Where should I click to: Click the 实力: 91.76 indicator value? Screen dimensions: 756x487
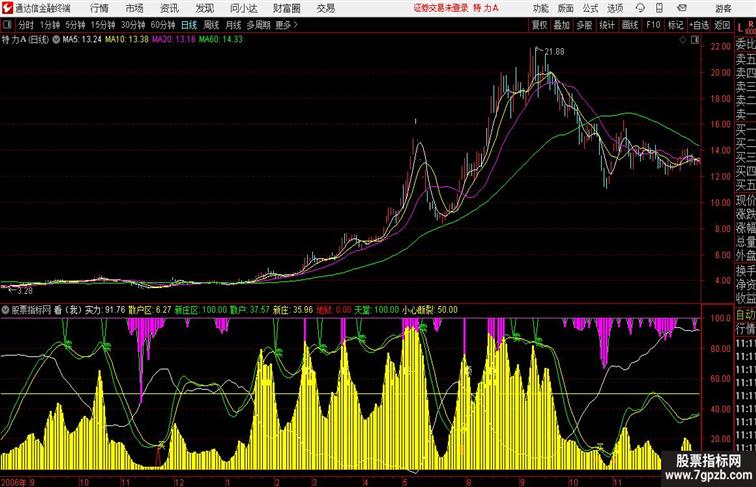click(105, 310)
